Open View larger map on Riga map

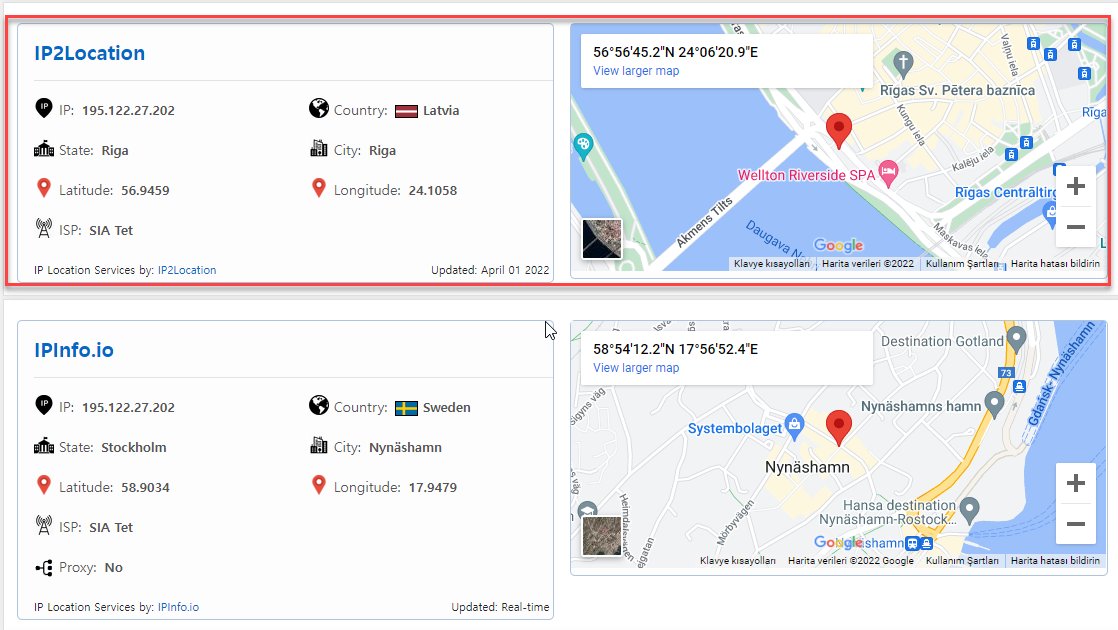[x=636, y=71]
